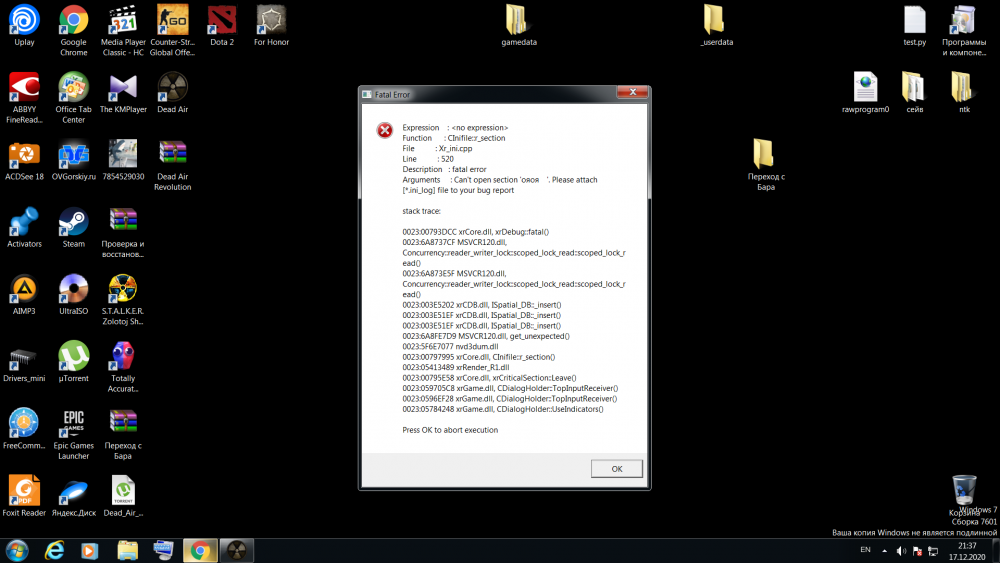Screen dimensions: 1000x563
Task: Open Epic Games Launcher shortcut
Action: [x=73, y=425]
